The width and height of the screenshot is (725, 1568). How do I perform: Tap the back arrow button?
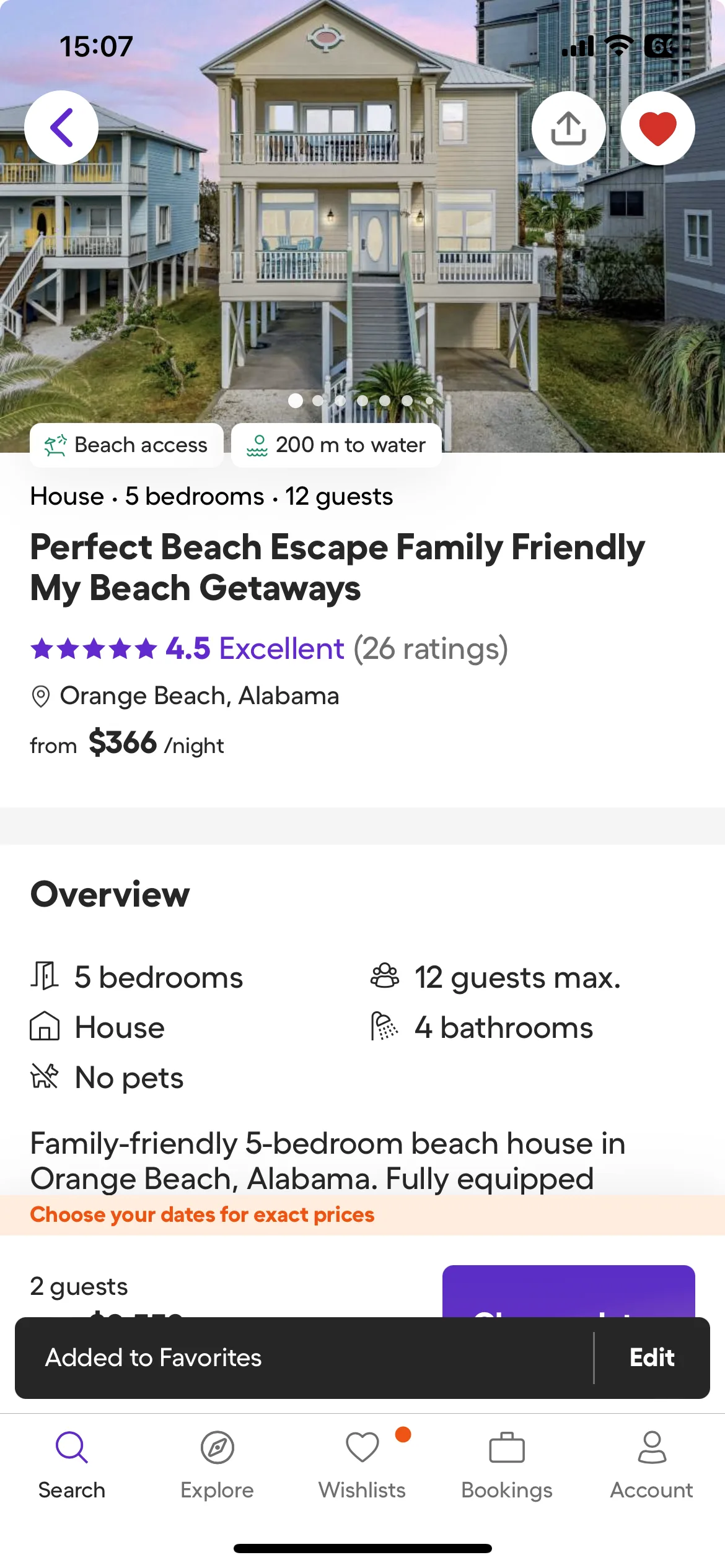pyautogui.click(x=61, y=128)
